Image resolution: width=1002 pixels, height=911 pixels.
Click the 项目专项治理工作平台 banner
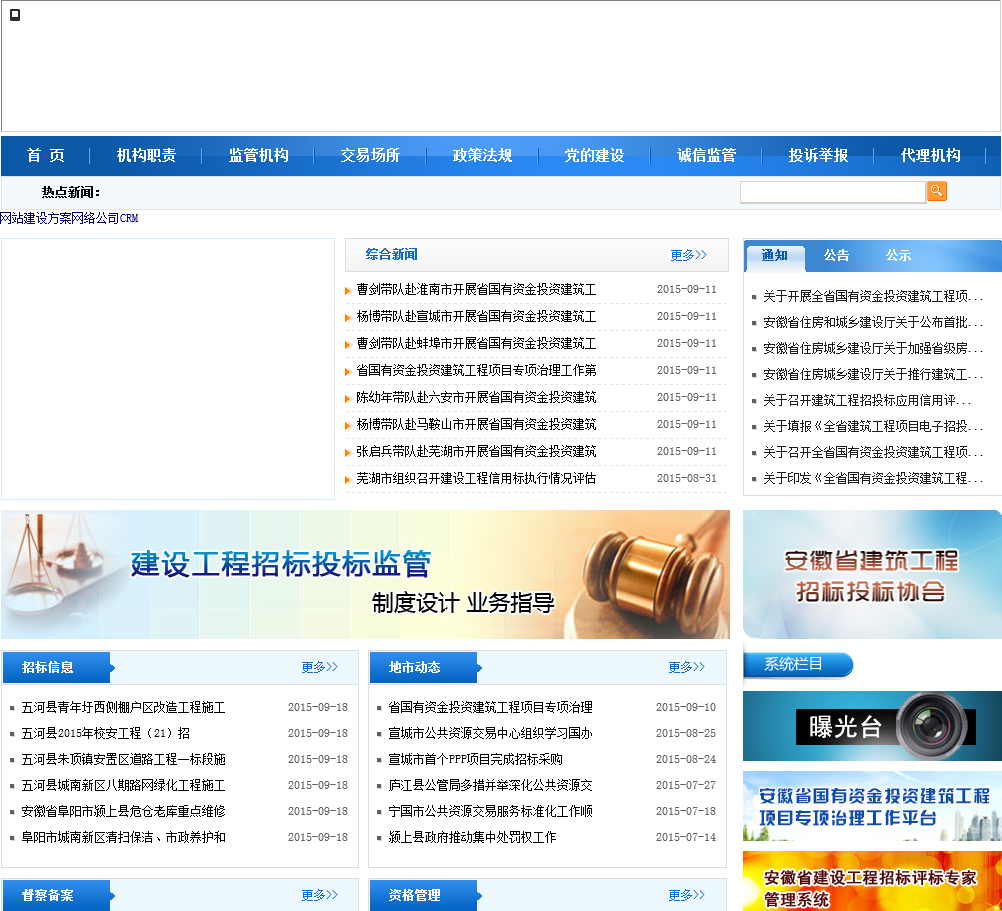pos(872,806)
